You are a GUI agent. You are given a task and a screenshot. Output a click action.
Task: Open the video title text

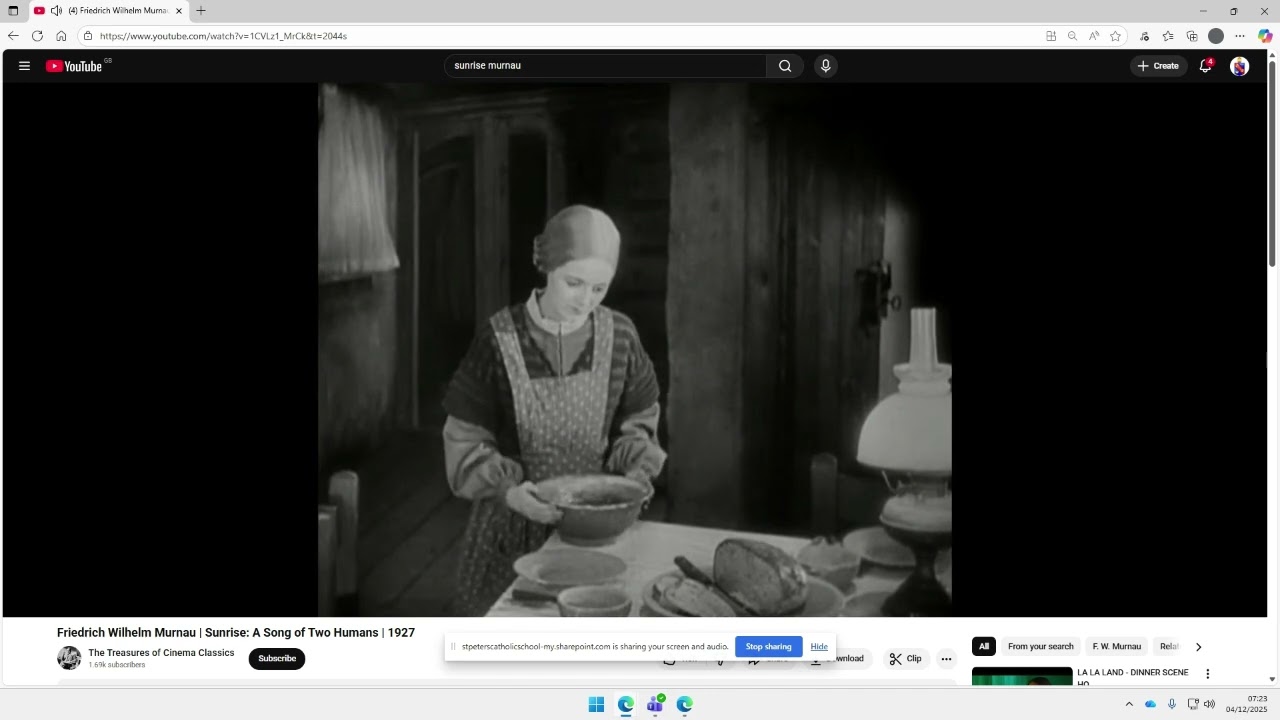236,633
